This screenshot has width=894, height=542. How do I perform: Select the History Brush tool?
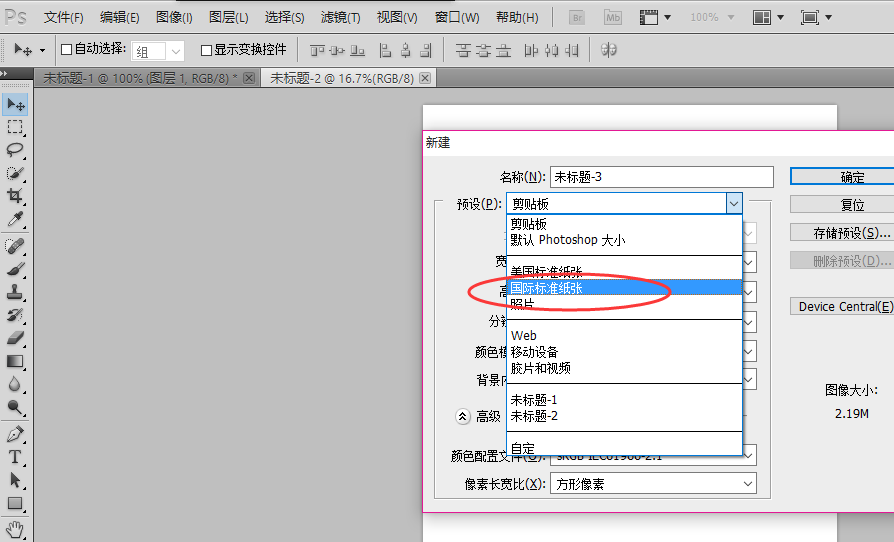click(x=15, y=315)
